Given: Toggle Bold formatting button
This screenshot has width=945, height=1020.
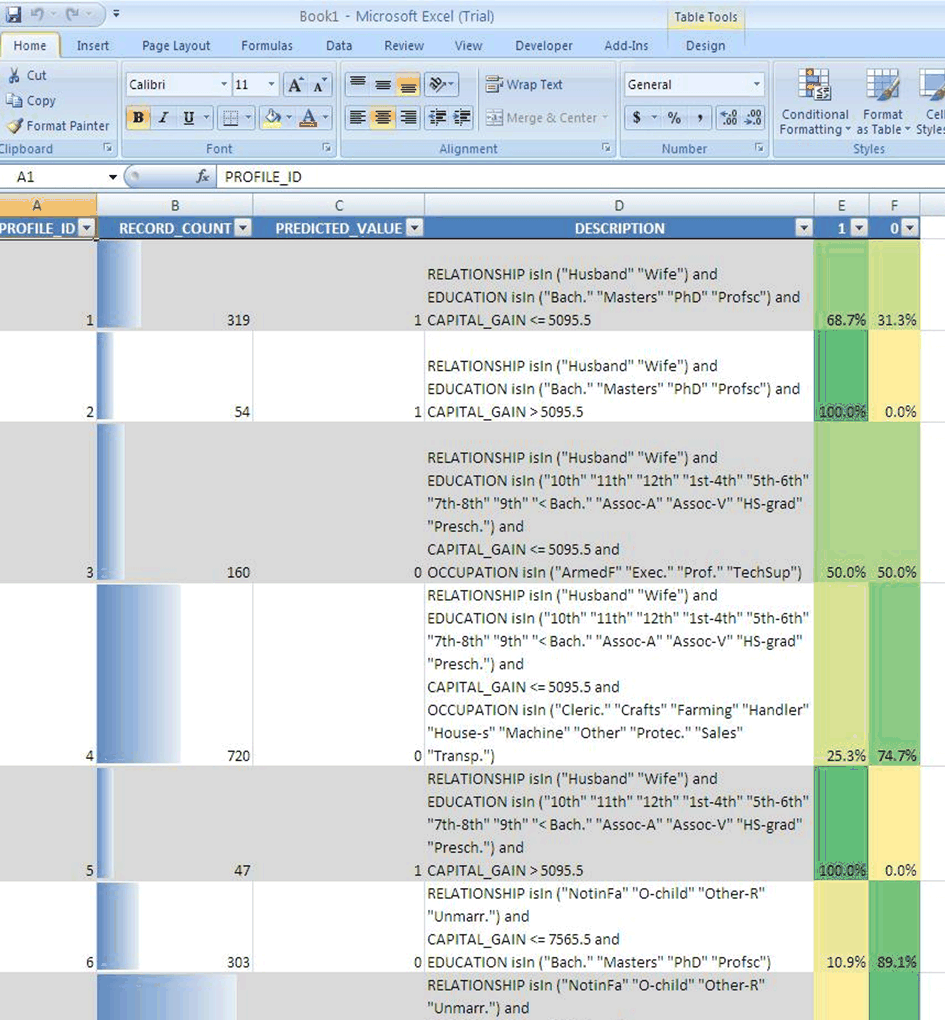Looking at the screenshot, I should pyautogui.click(x=138, y=118).
